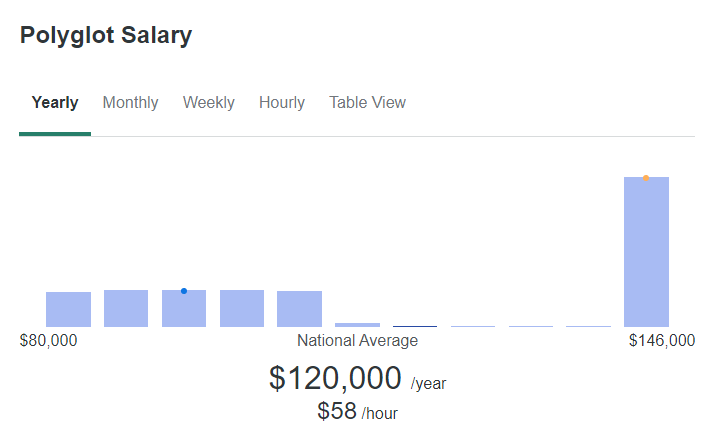The width and height of the screenshot is (717, 437).
Task: Click the third bar with blue marker
Action: 184,309
